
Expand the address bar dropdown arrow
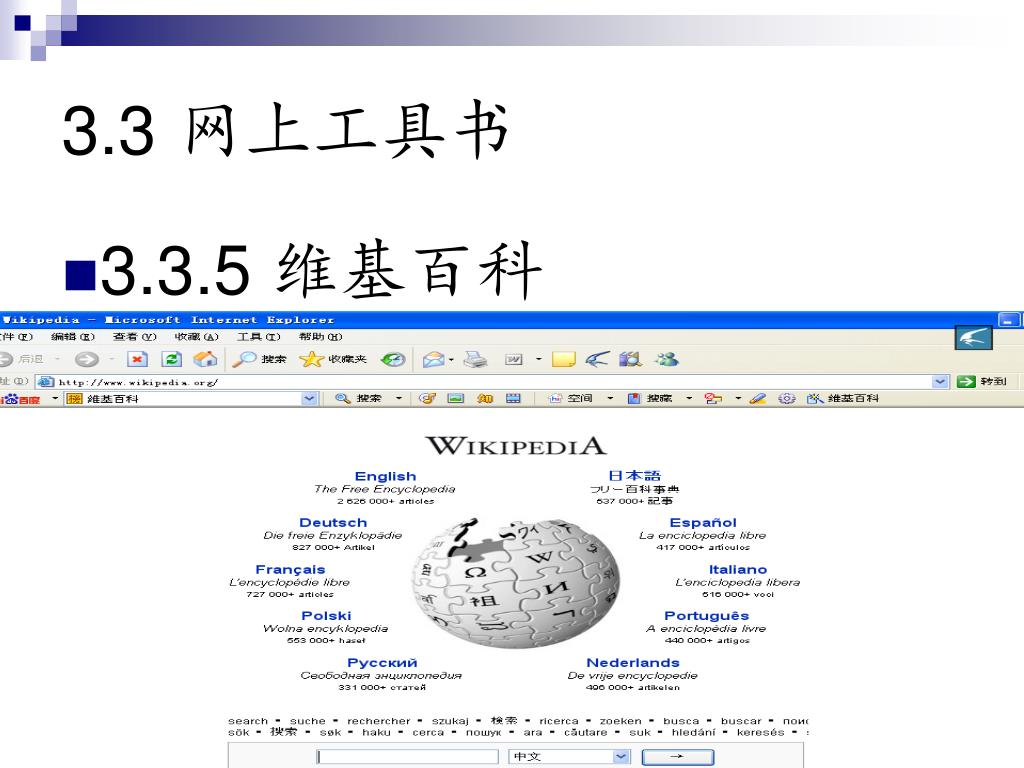click(940, 381)
